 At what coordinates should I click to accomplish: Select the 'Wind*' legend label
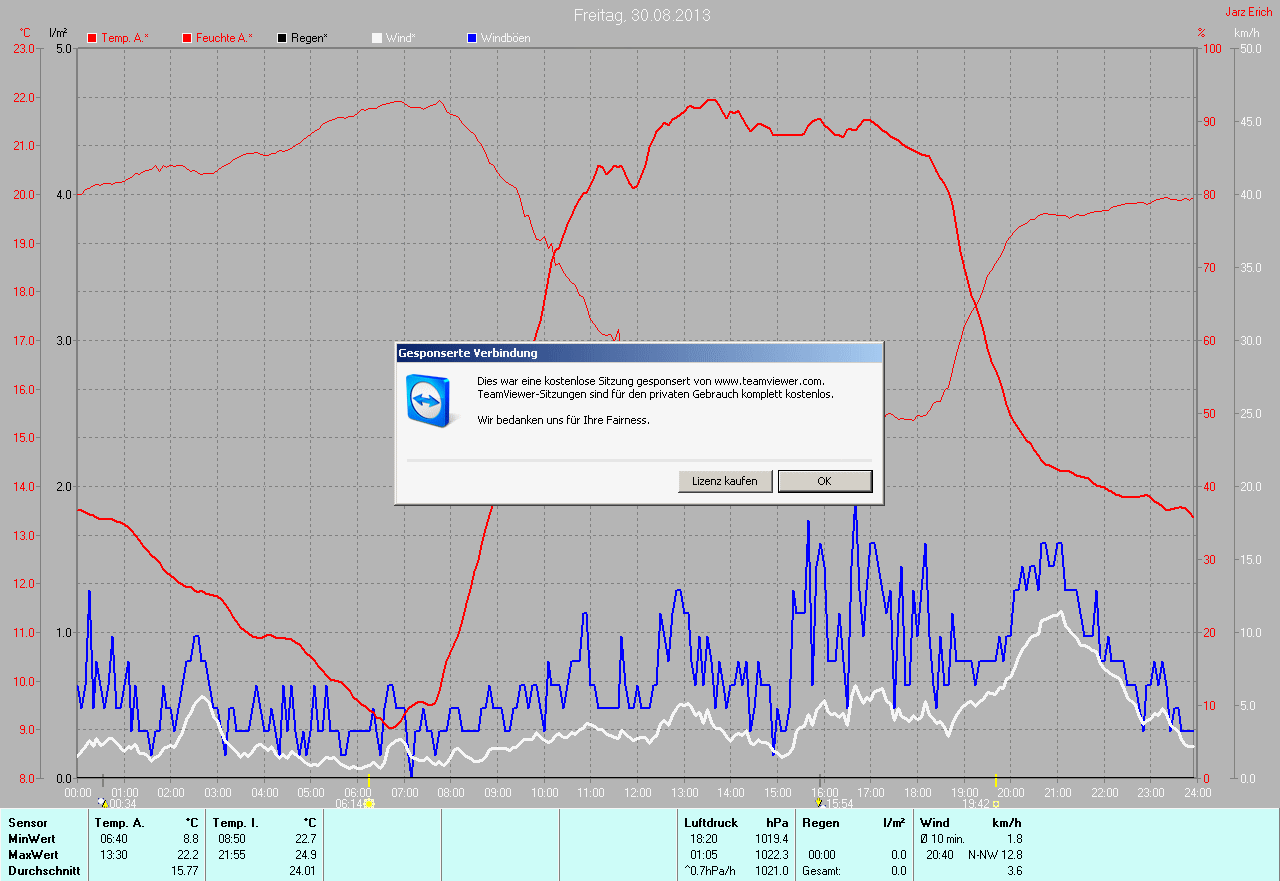pos(400,38)
